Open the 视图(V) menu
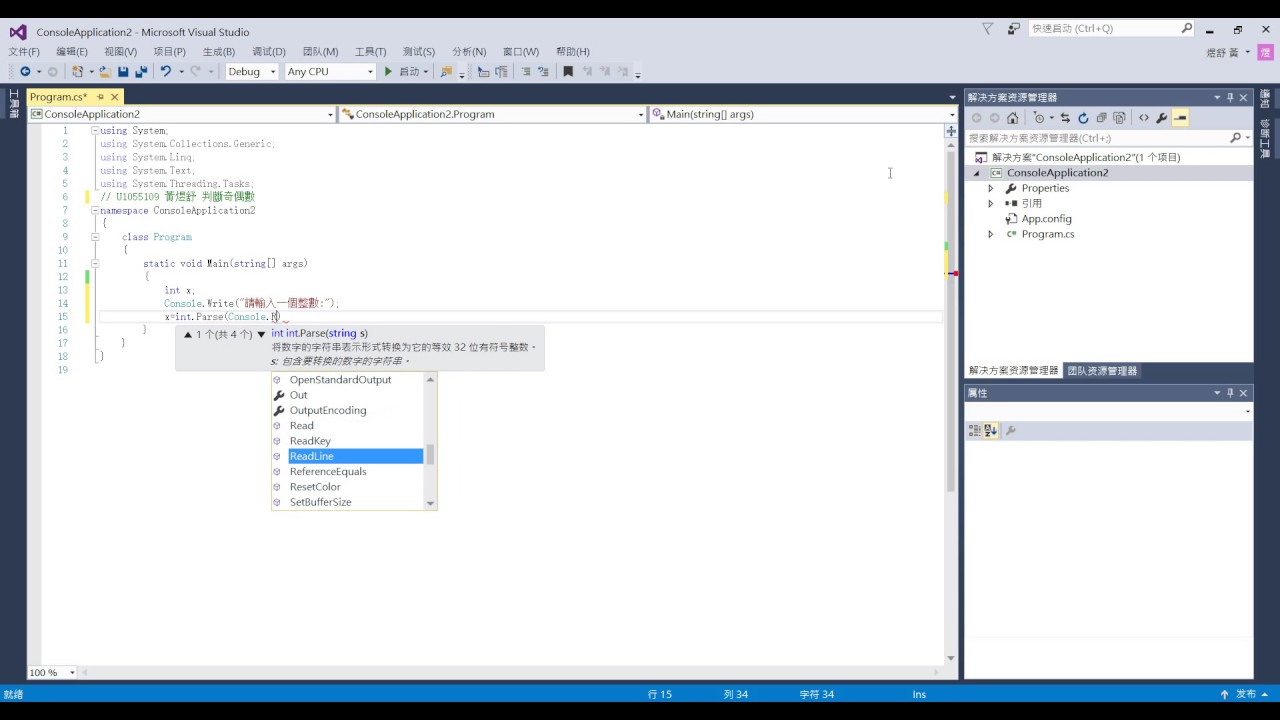Image resolution: width=1280 pixels, height=720 pixels. 121,52
